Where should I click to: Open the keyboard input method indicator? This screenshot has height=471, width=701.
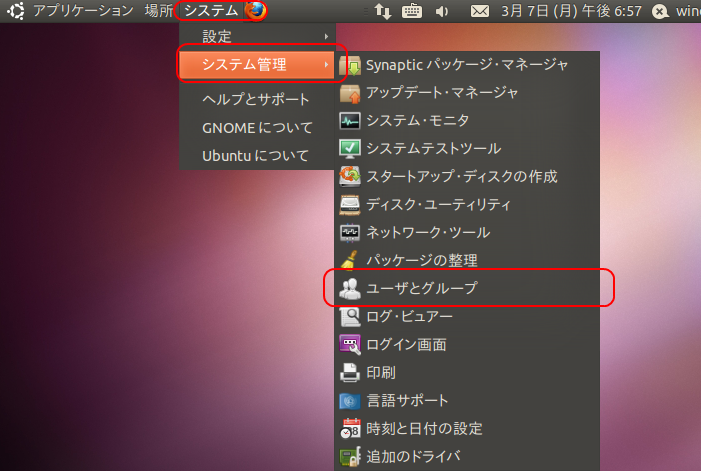click(412, 11)
